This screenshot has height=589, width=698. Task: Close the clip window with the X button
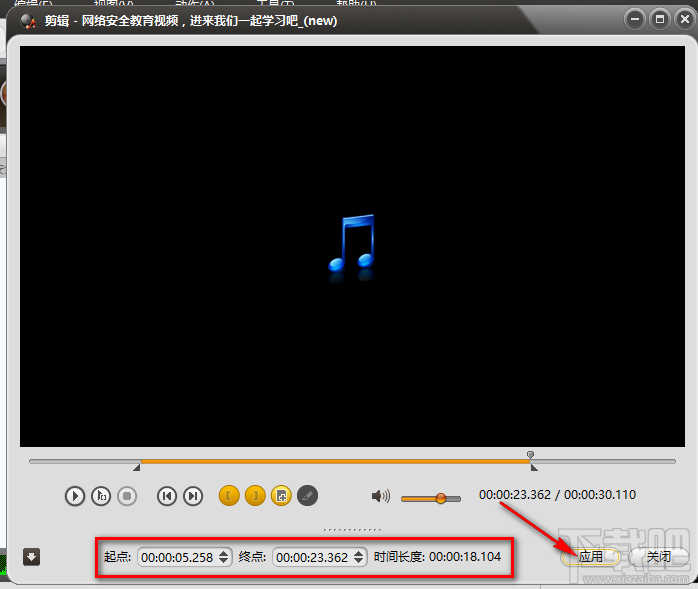click(685, 19)
